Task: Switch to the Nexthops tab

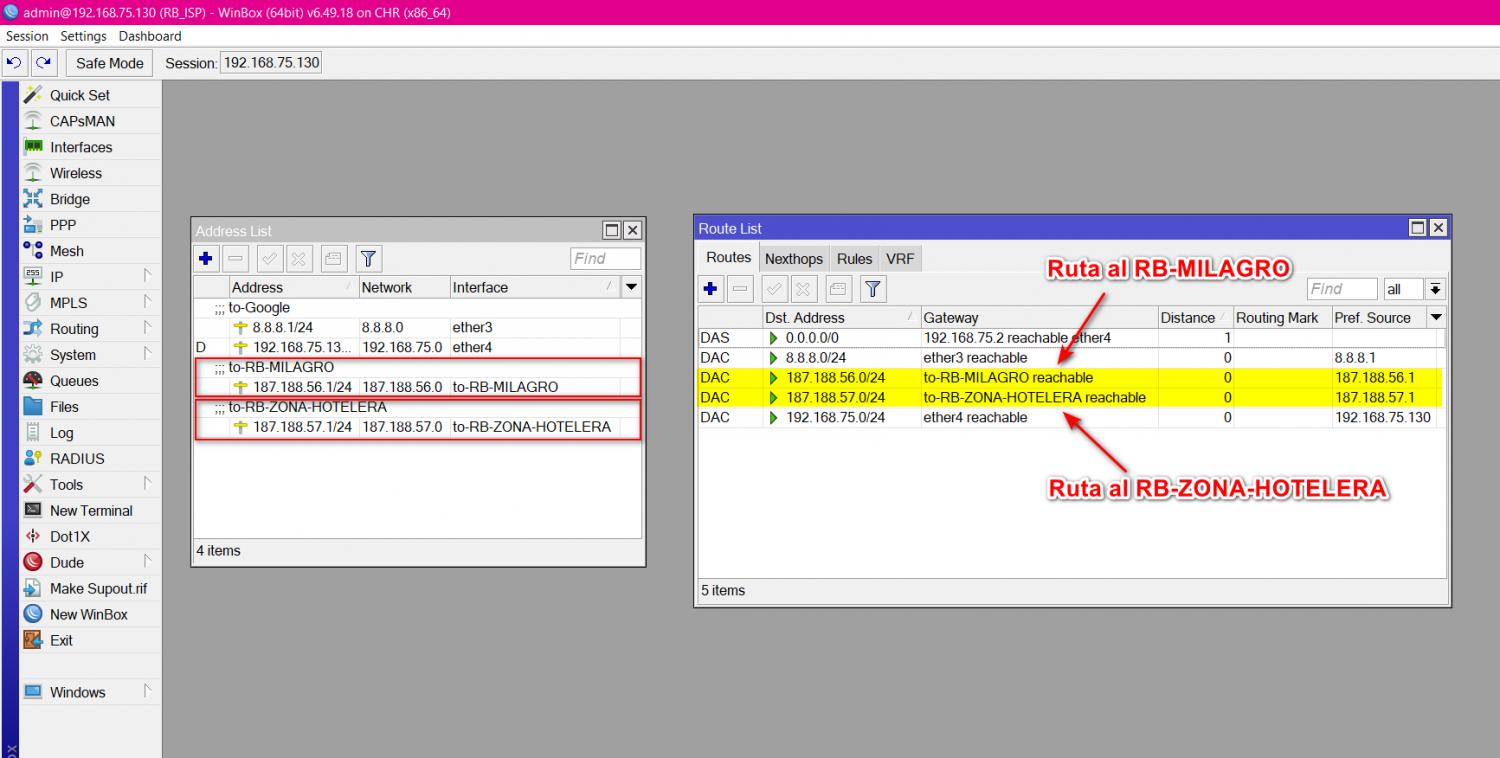Action: click(x=793, y=259)
